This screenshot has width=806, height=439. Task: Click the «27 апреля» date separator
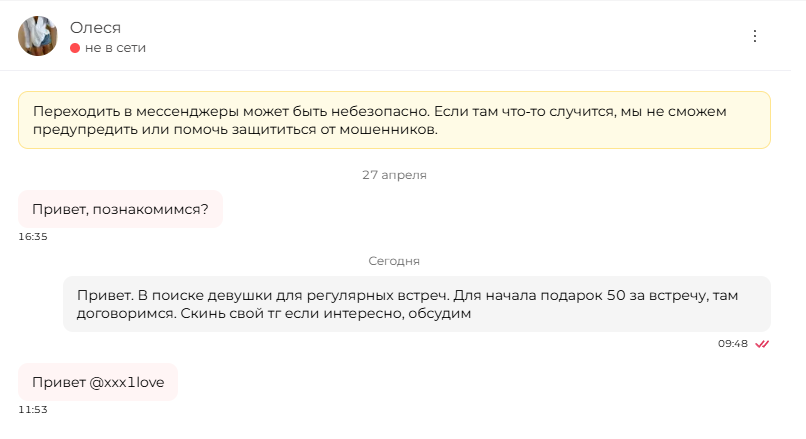coord(394,175)
